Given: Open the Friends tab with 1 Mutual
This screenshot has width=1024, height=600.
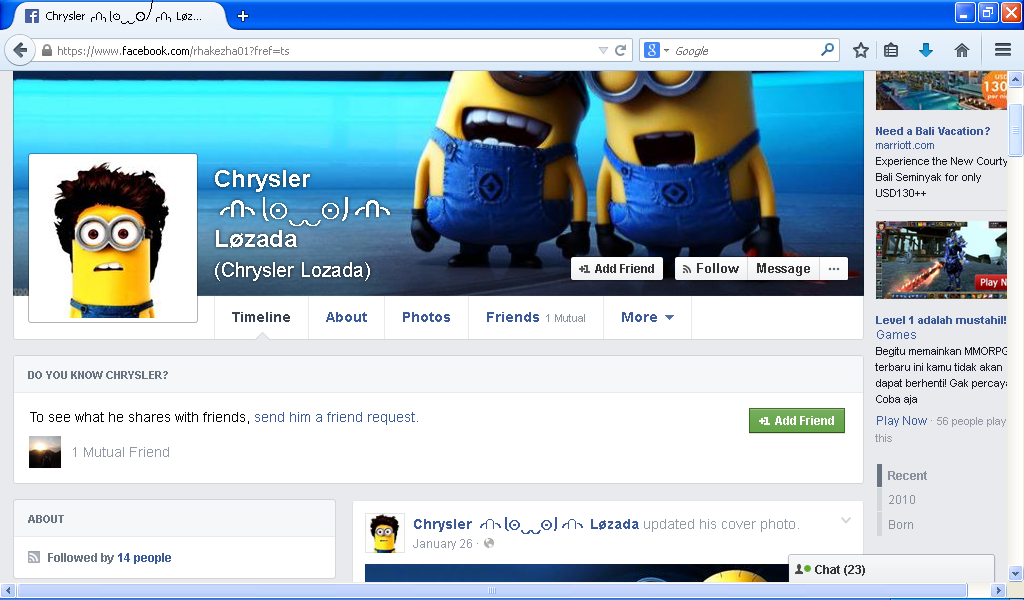Looking at the screenshot, I should tap(536, 317).
